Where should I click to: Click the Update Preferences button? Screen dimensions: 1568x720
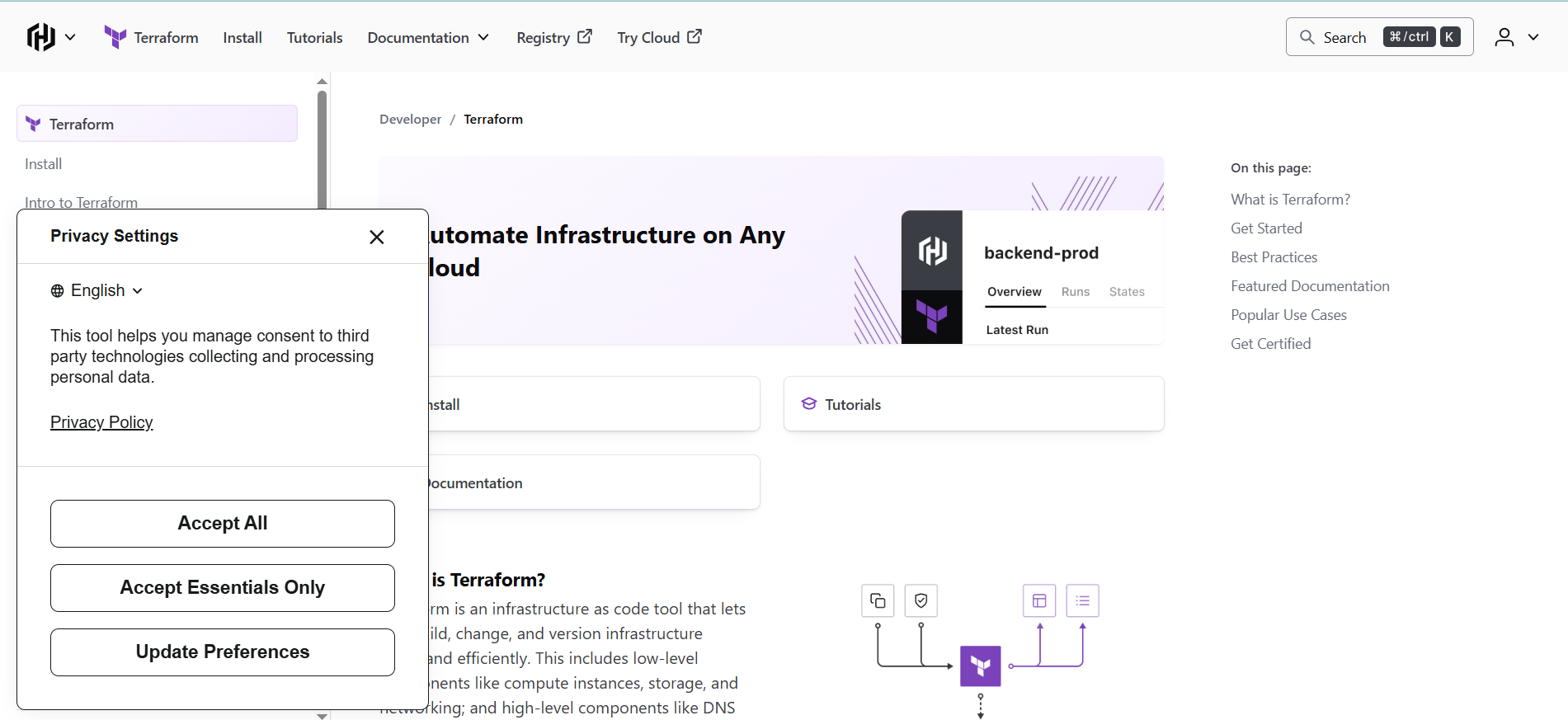(x=223, y=652)
